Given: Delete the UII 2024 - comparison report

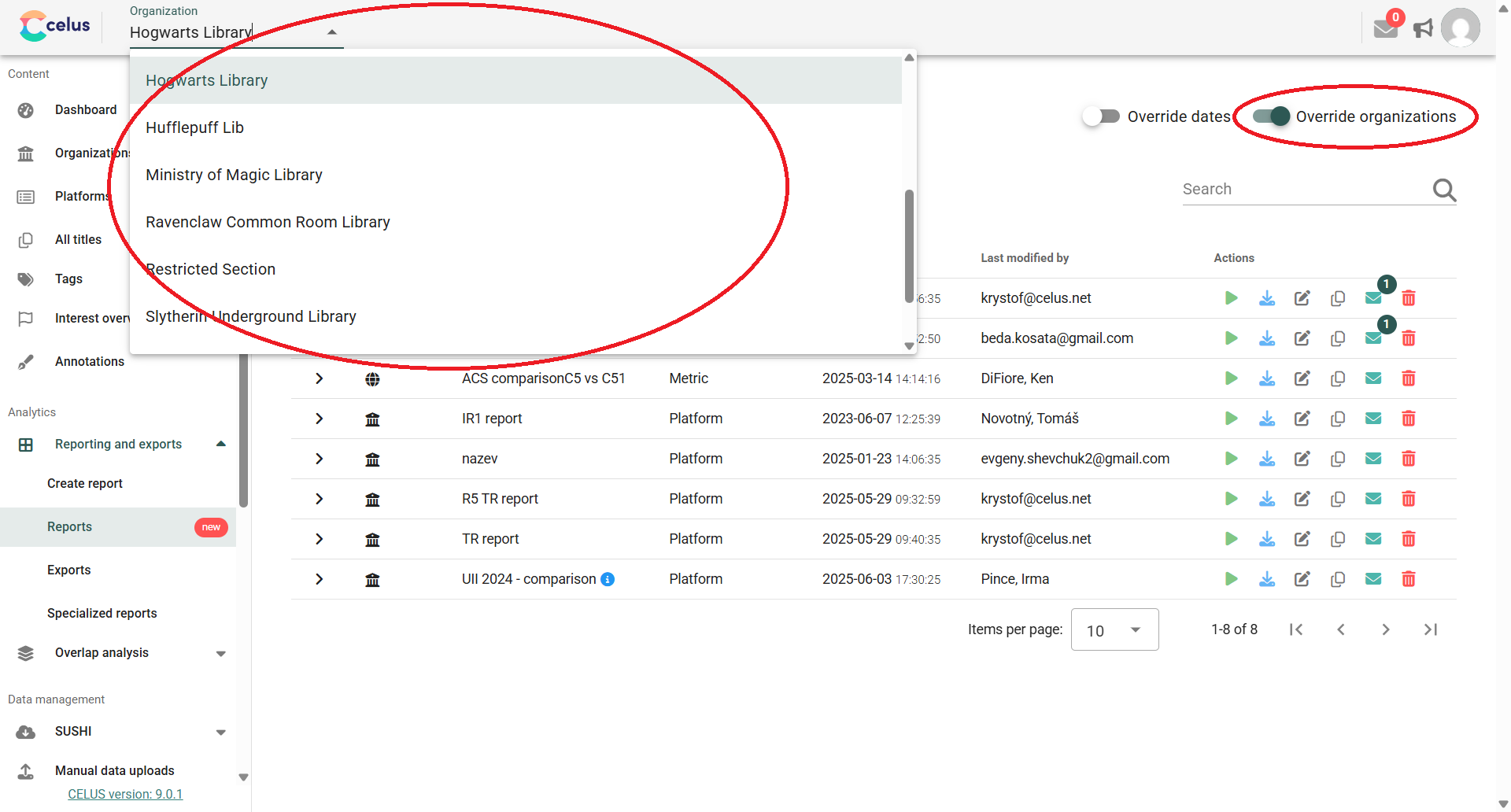Looking at the screenshot, I should pyautogui.click(x=1409, y=579).
